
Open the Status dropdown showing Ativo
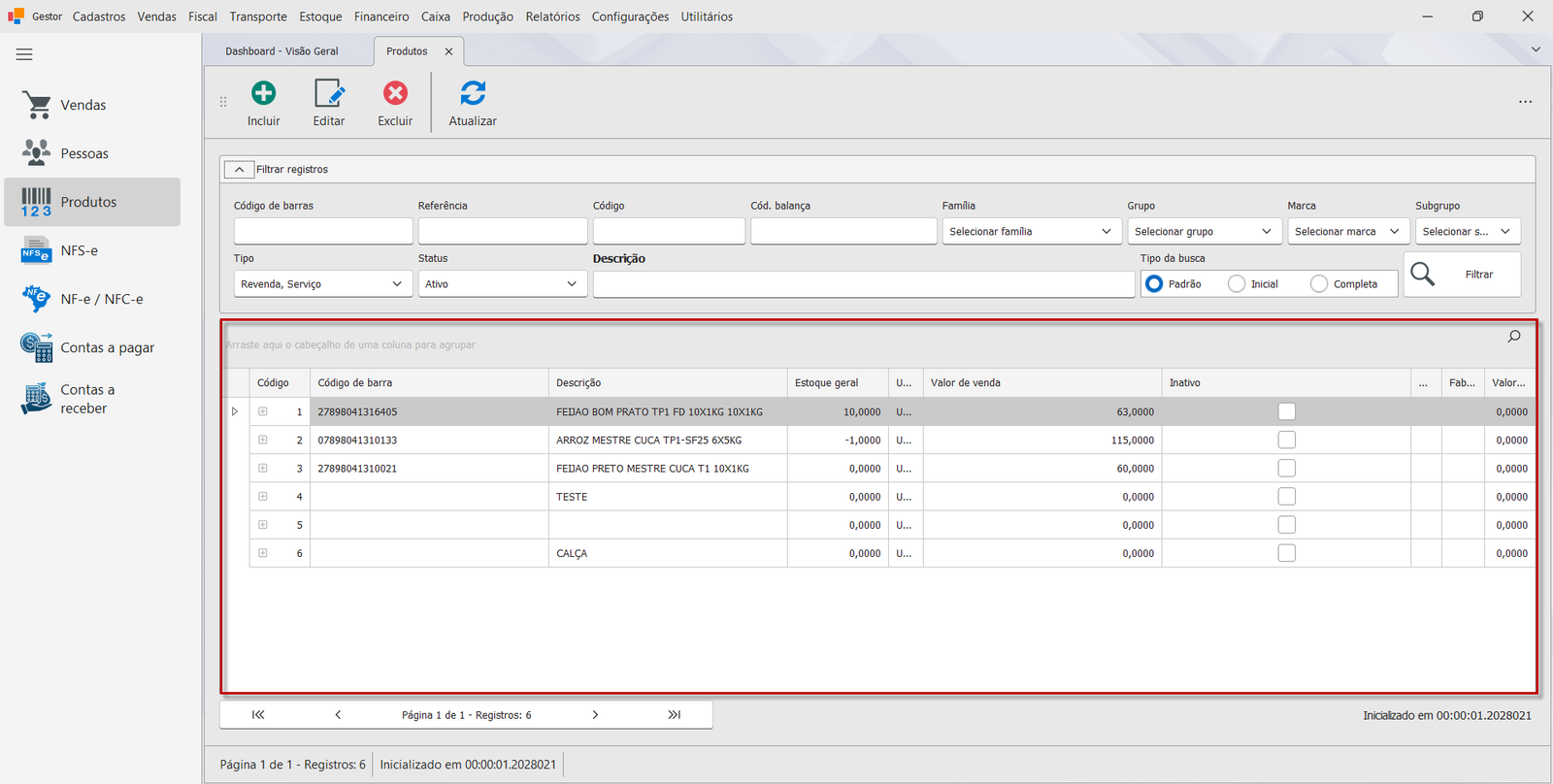pos(503,284)
